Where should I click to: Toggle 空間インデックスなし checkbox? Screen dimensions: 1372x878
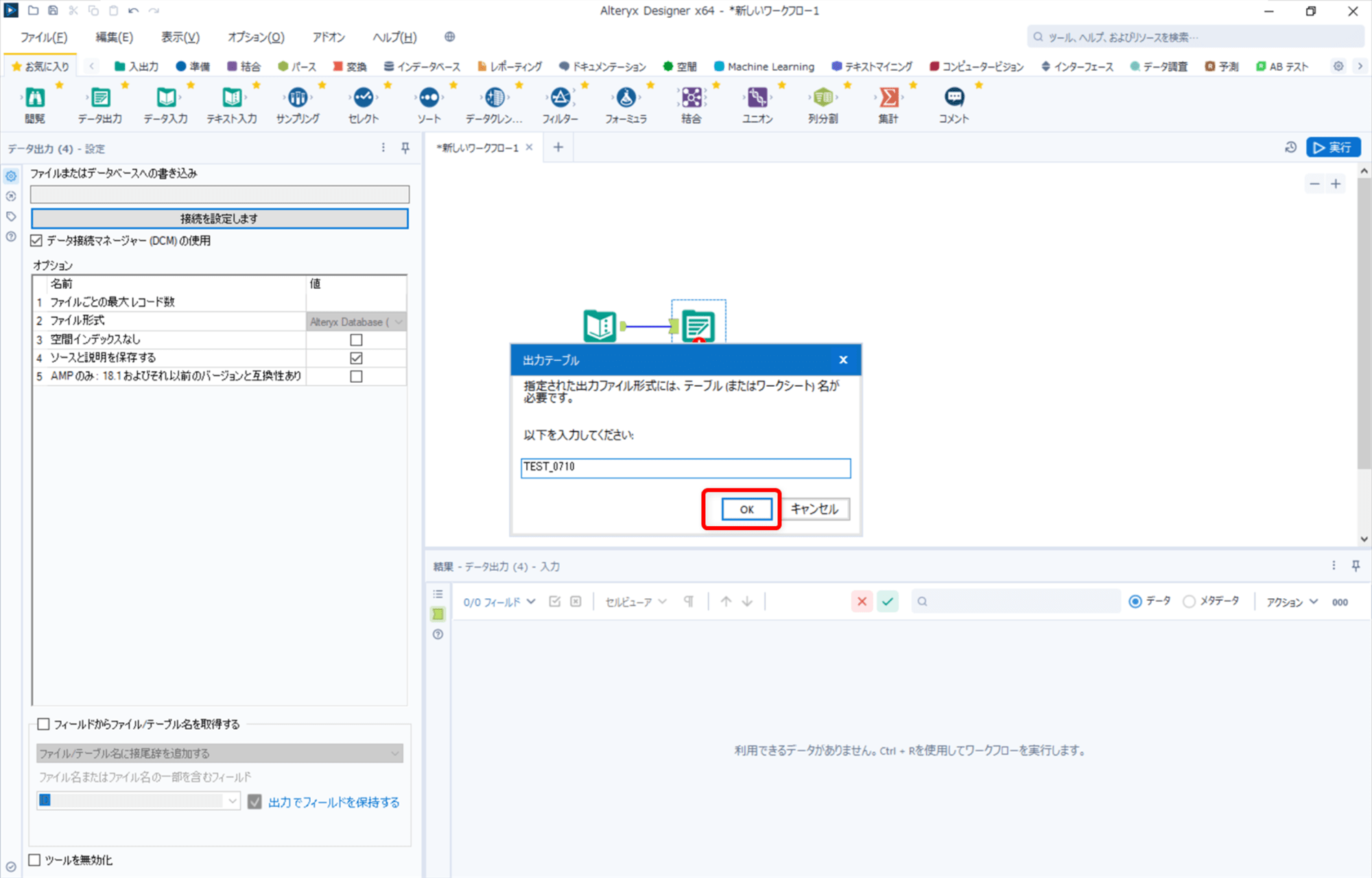356,340
